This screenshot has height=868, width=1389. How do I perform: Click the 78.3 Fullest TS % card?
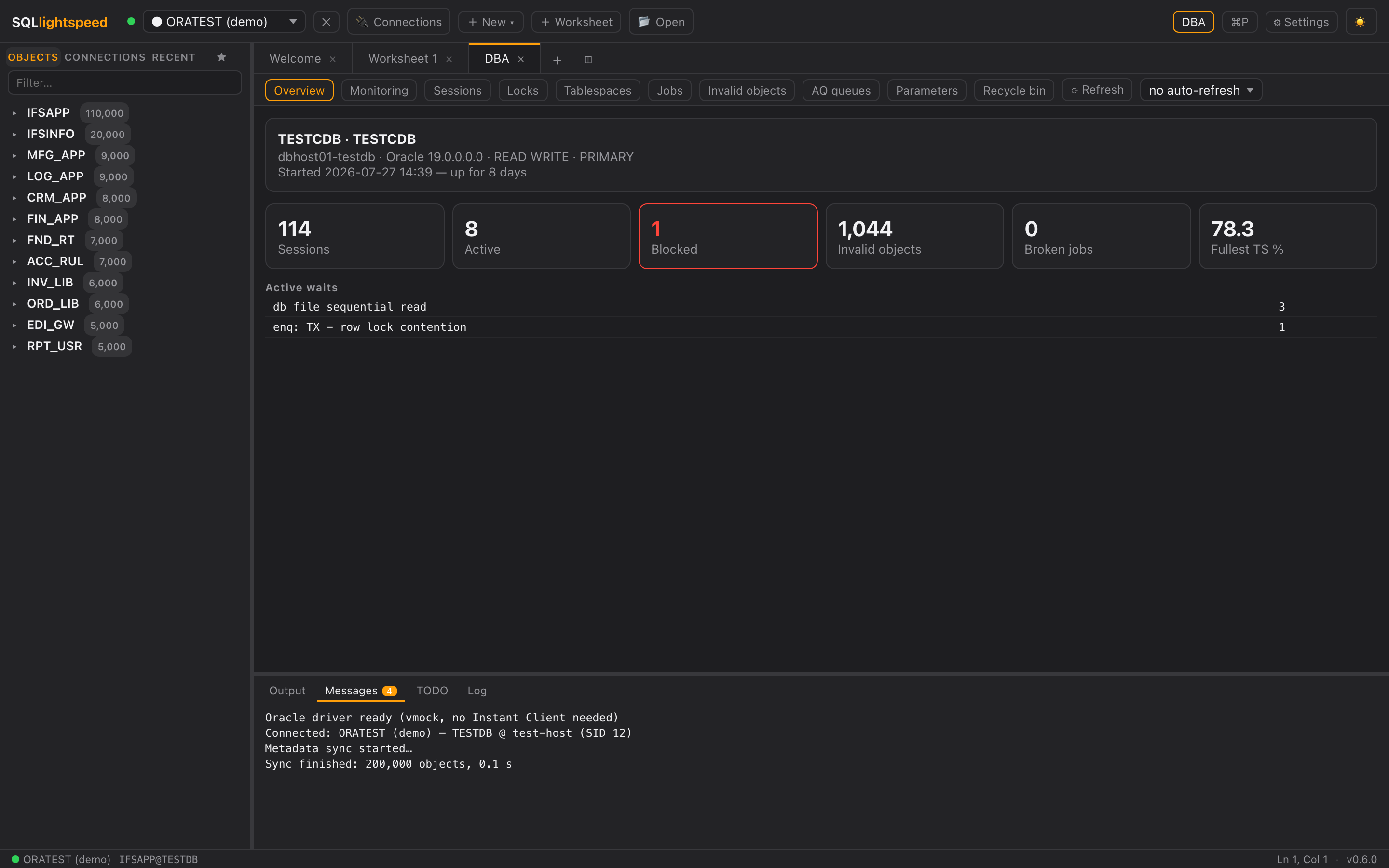click(1288, 236)
